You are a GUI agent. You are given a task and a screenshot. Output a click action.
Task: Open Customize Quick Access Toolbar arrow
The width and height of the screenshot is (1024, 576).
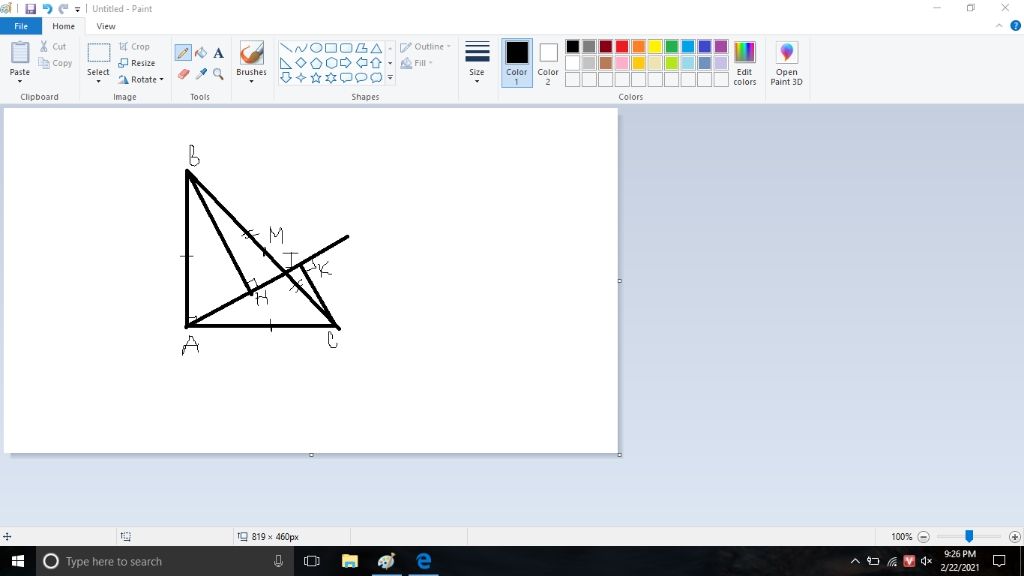coord(78,9)
